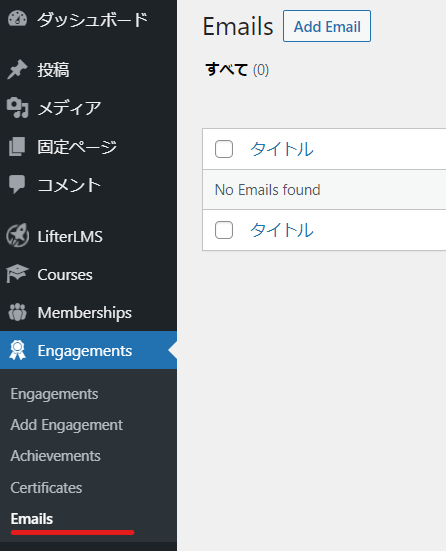Click the Memberships group icon
The height and width of the screenshot is (551, 446).
coord(17,312)
